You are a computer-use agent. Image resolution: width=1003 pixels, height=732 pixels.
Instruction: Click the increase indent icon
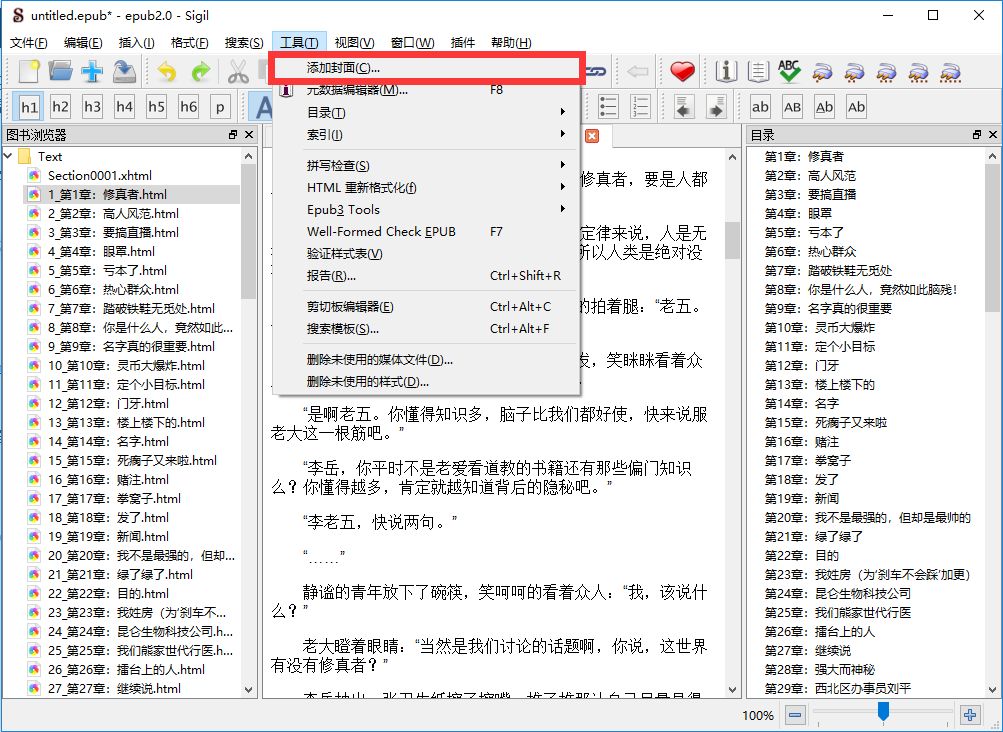pos(716,107)
